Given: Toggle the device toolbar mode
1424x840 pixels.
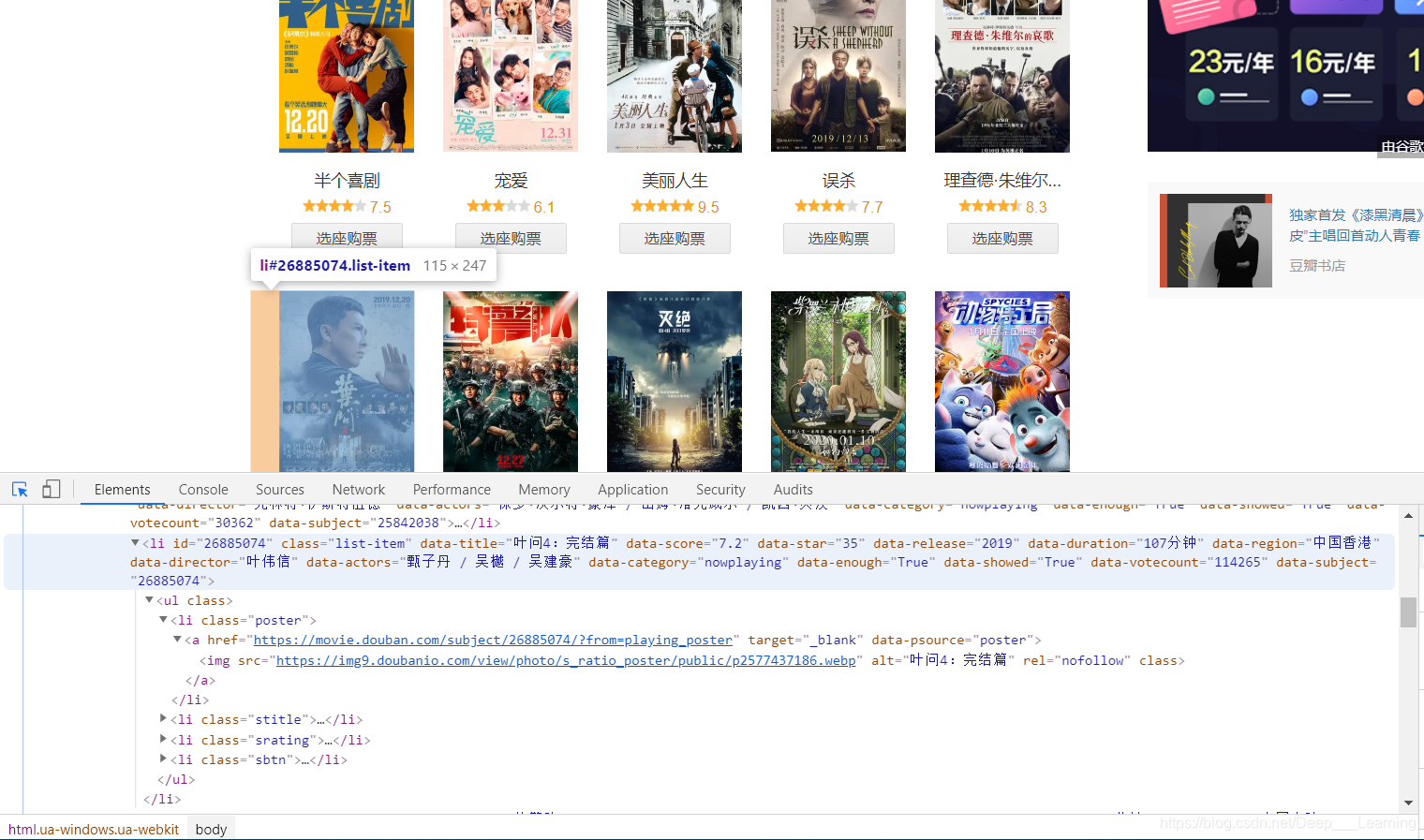Looking at the screenshot, I should 52,488.
